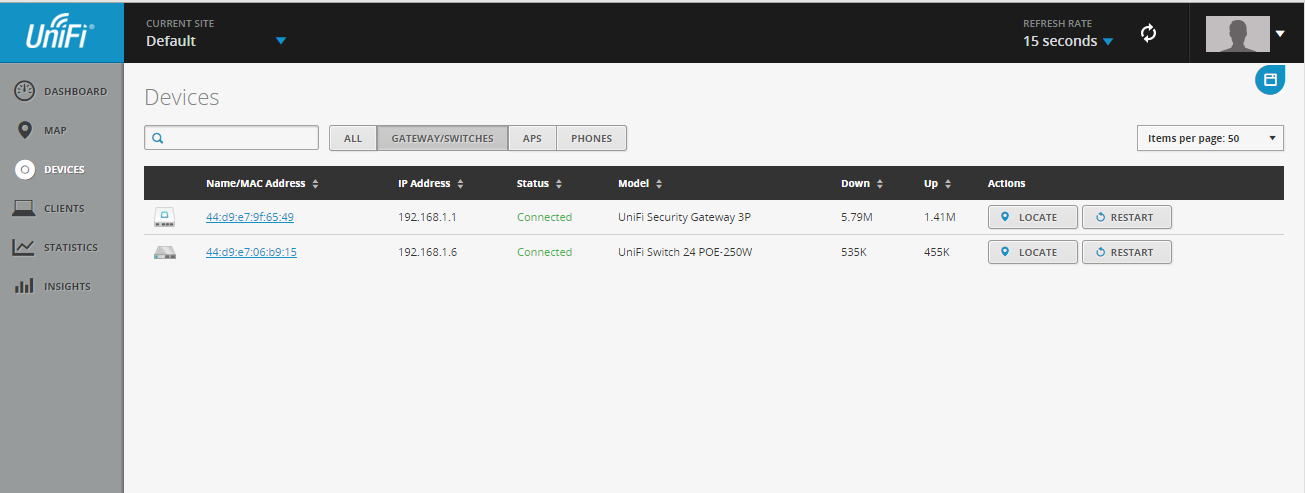The height and width of the screenshot is (493, 1305).
Task: Sort by Up column
Action: [x=937, y=184]
